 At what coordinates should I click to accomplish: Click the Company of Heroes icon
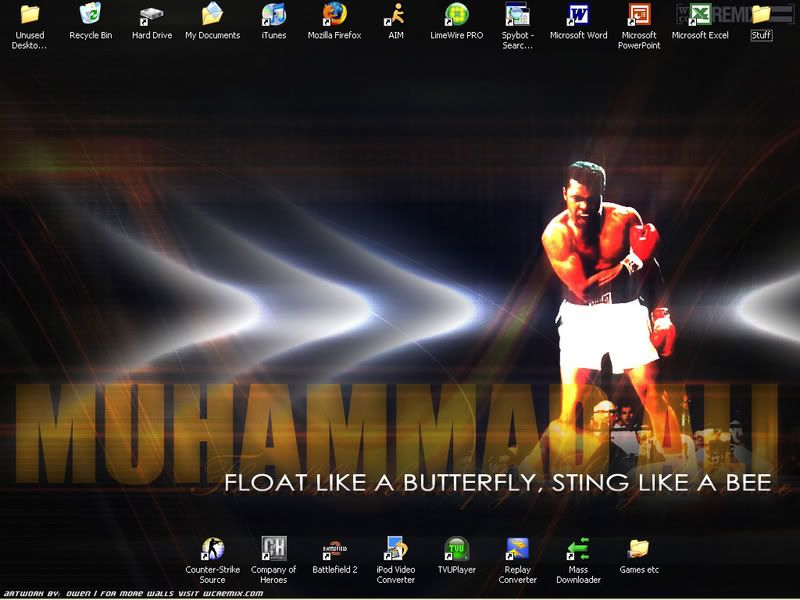click(273, 548)
